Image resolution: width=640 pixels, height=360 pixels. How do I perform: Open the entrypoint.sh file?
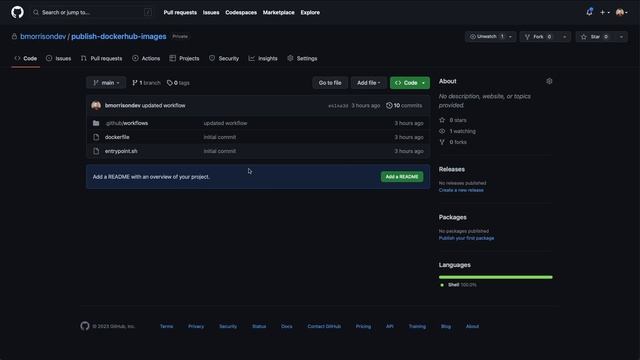(x=121, y=151)
